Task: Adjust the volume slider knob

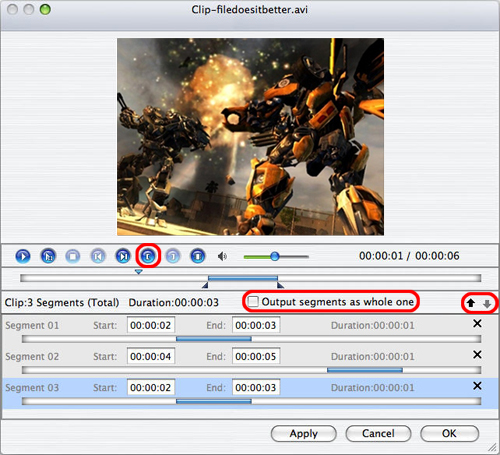Action: pos(275,256)
